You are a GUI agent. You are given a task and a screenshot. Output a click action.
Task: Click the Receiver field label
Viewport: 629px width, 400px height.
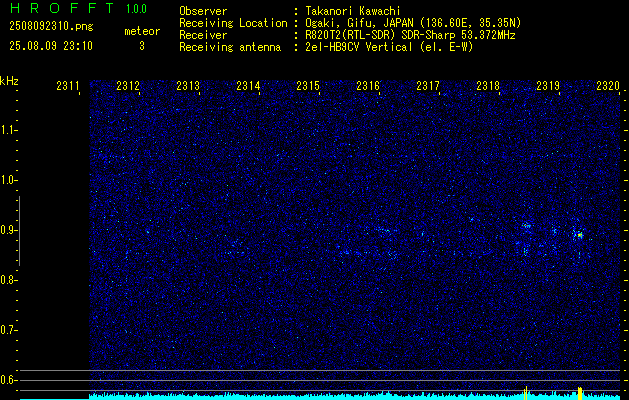tap(203, 35)
